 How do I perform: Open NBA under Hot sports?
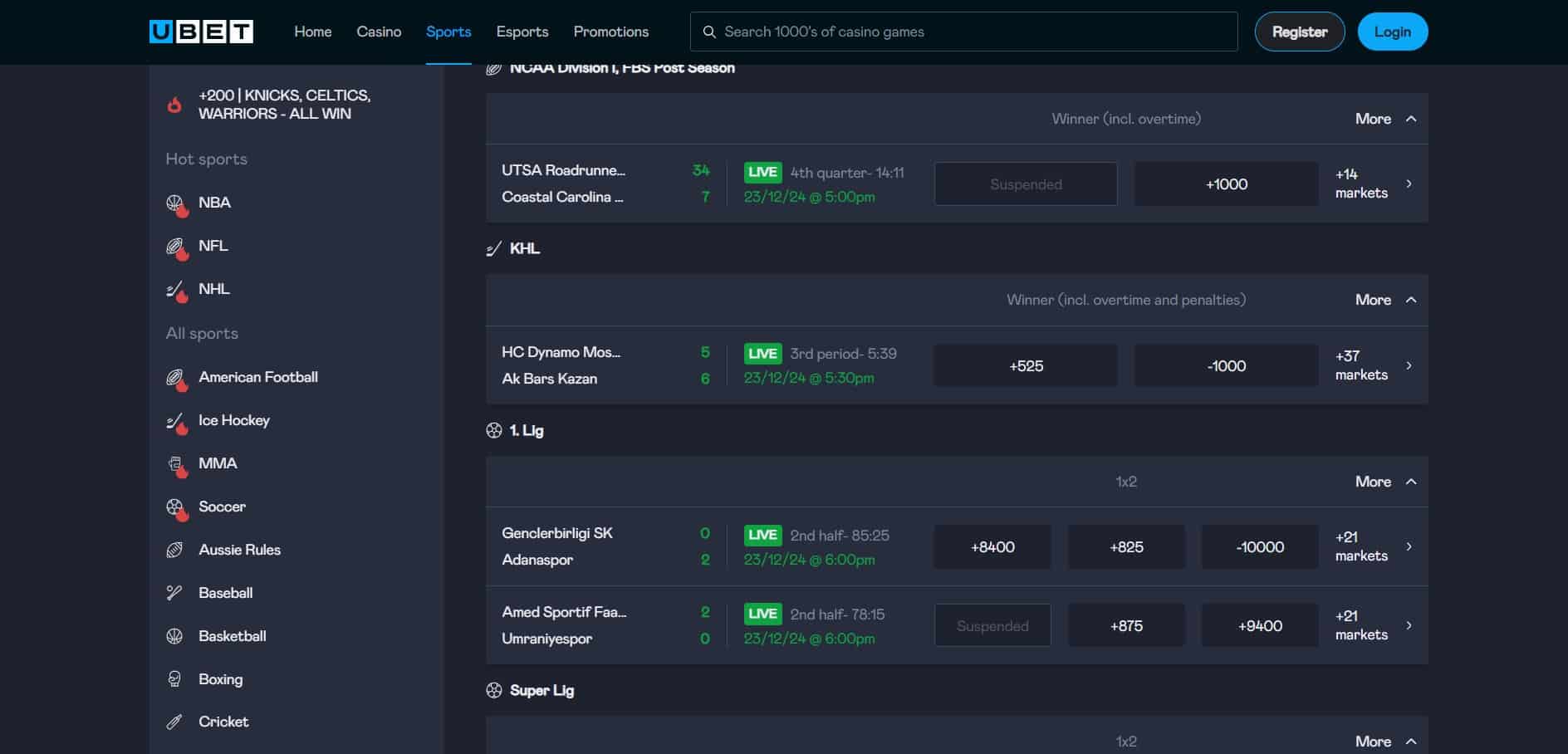point(214,203)
